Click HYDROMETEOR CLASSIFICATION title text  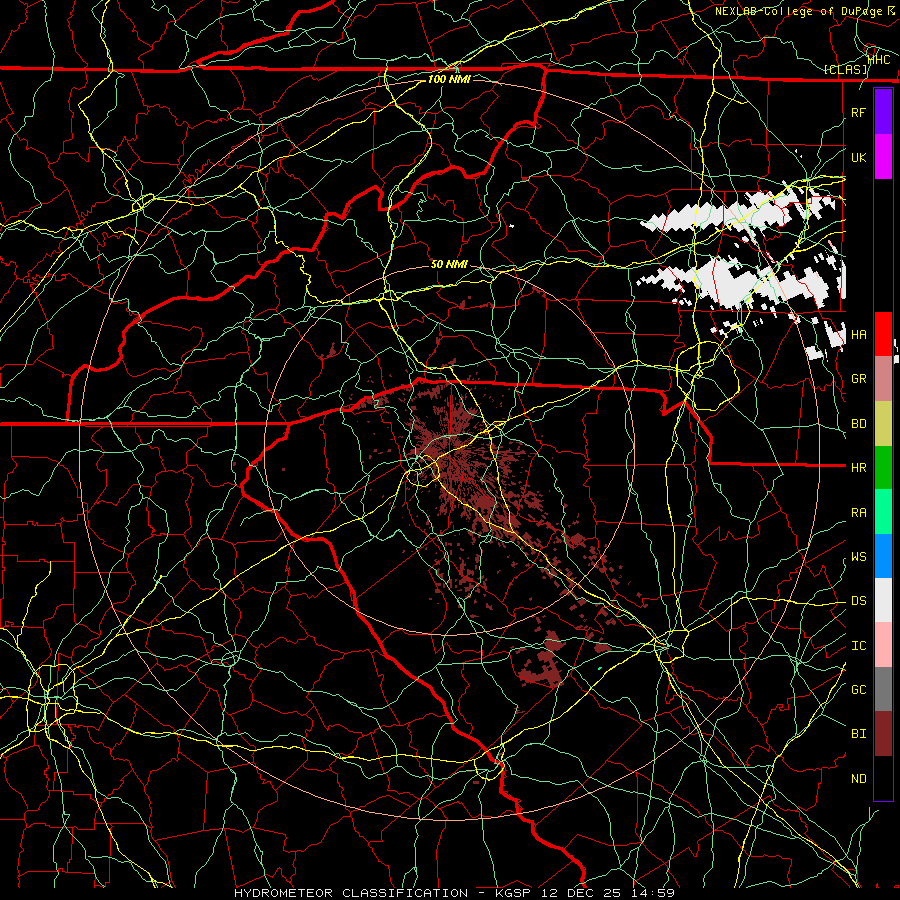pos(351,893)
